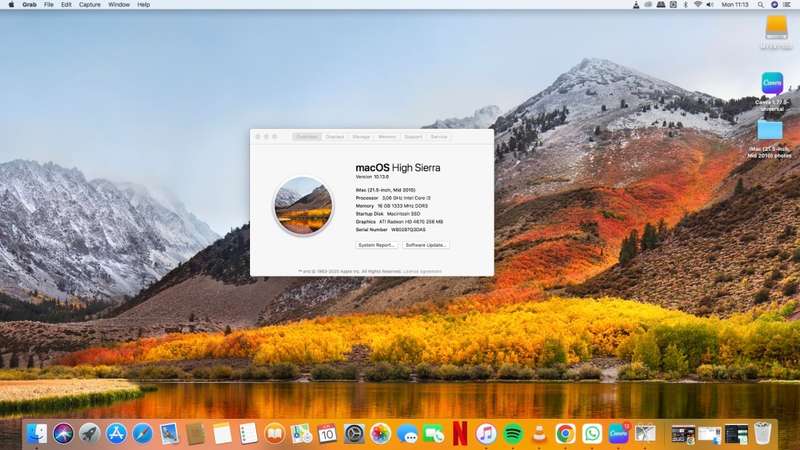Click the Siri icon in the menu bar
Image resolution: width=800 pixels, height=450 pixels.
point(774,5)
